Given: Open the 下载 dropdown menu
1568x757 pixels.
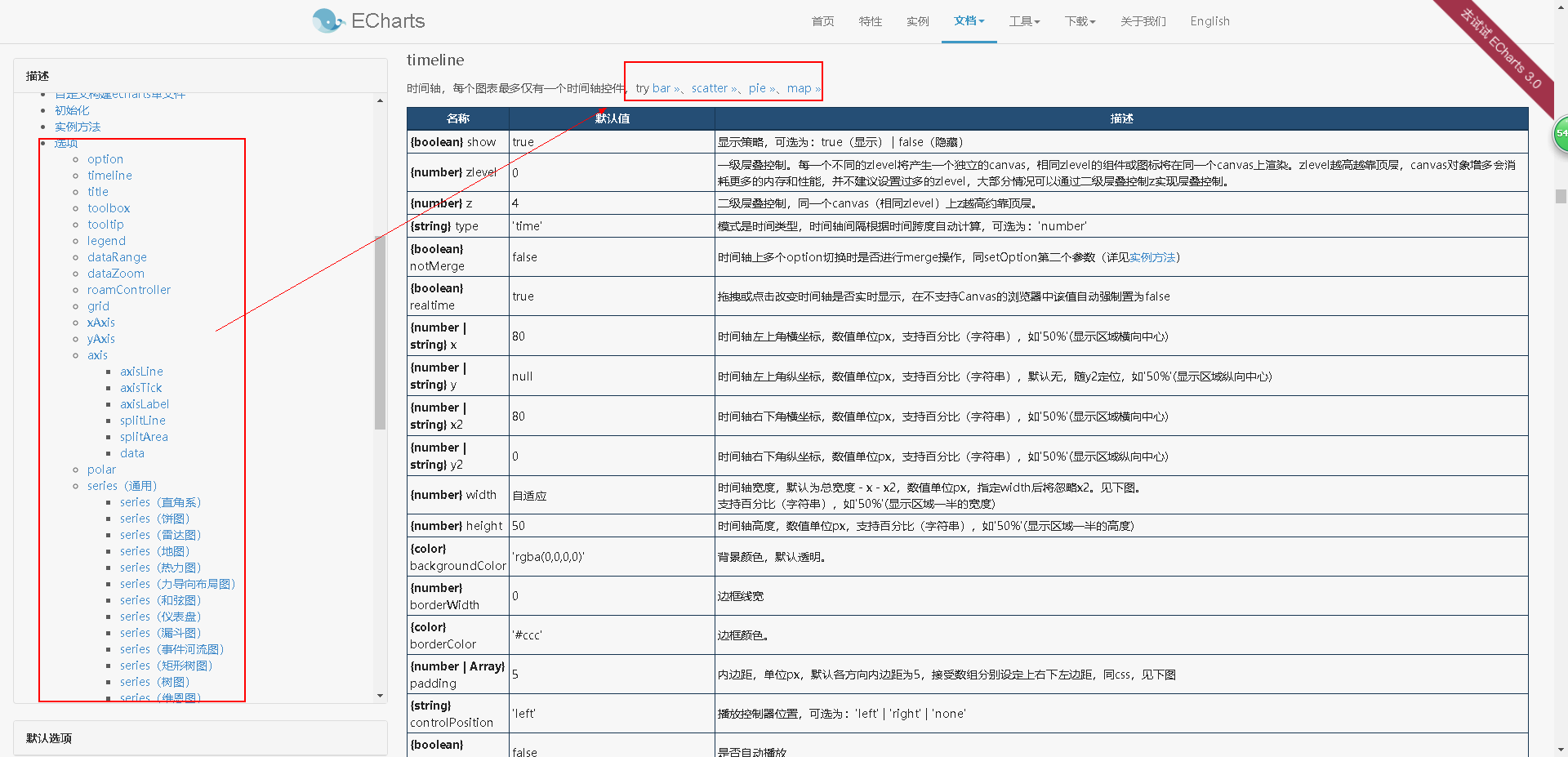Looking at the screenshot, I should pyautogui.click(x=1080, y=21).
